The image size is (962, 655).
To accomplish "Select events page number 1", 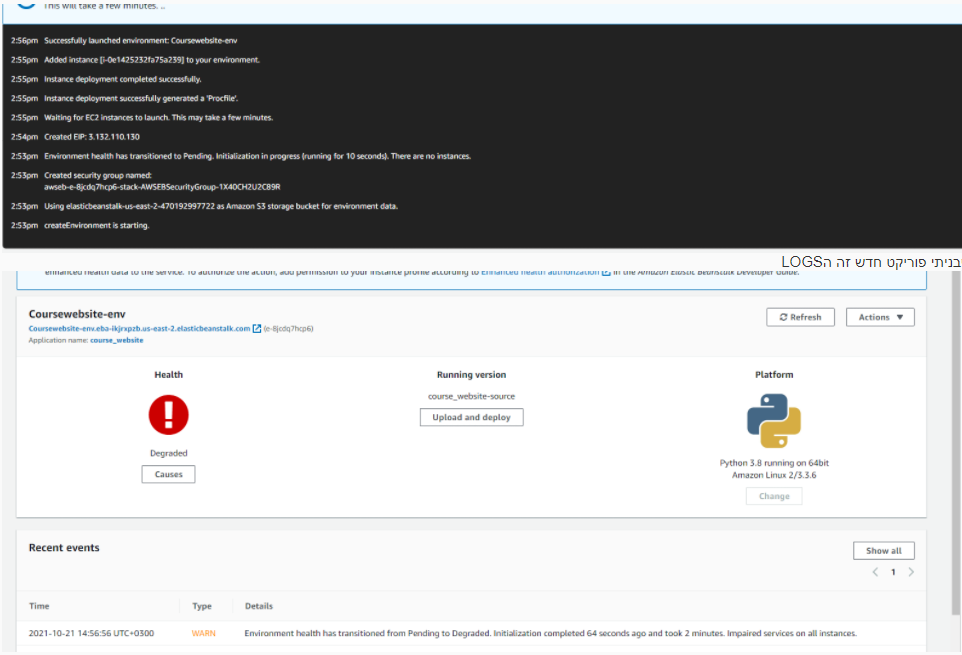I will point(893,572).
